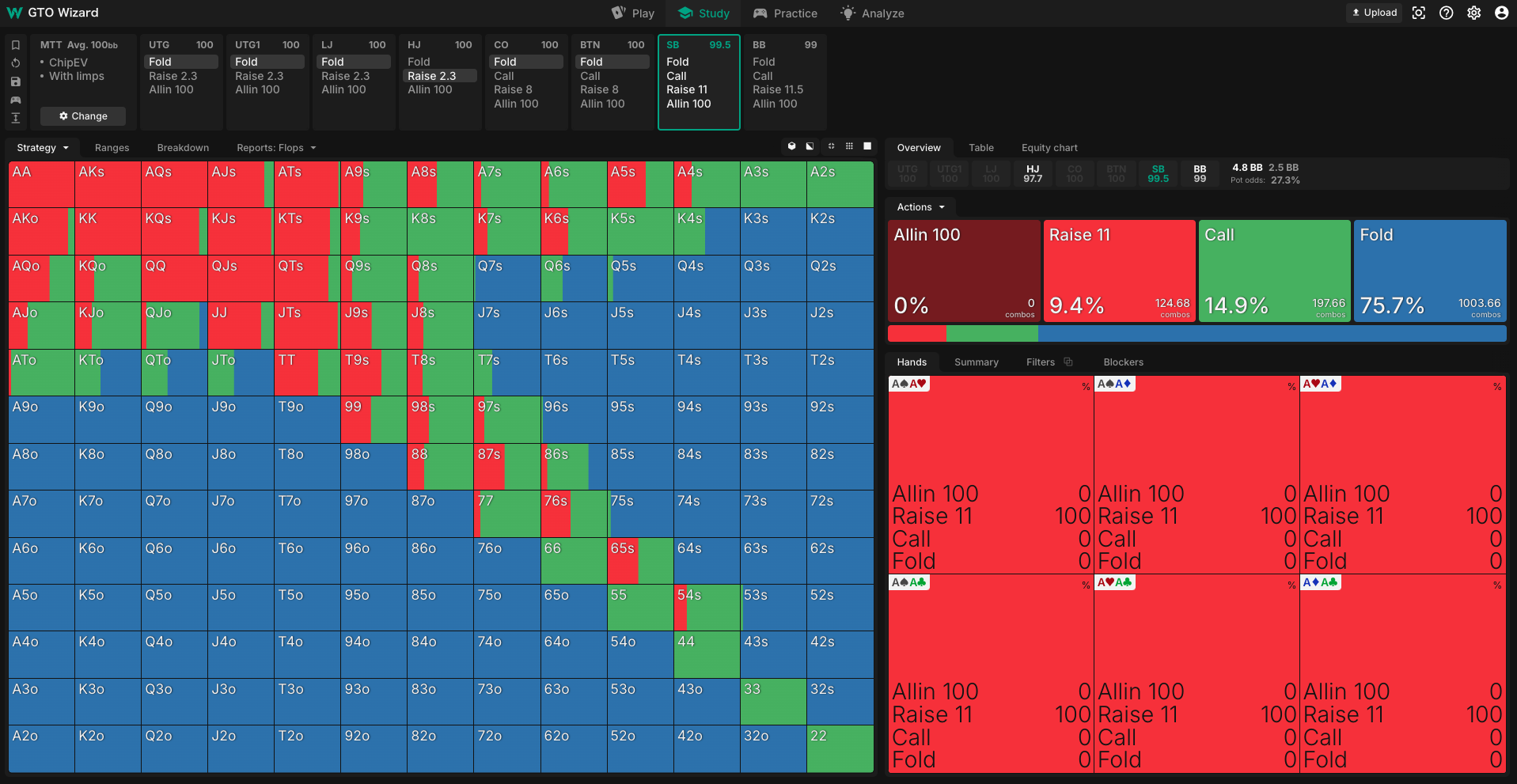Click the cube display mode icon
The image size is (1517, 784).
pos(791,146)
